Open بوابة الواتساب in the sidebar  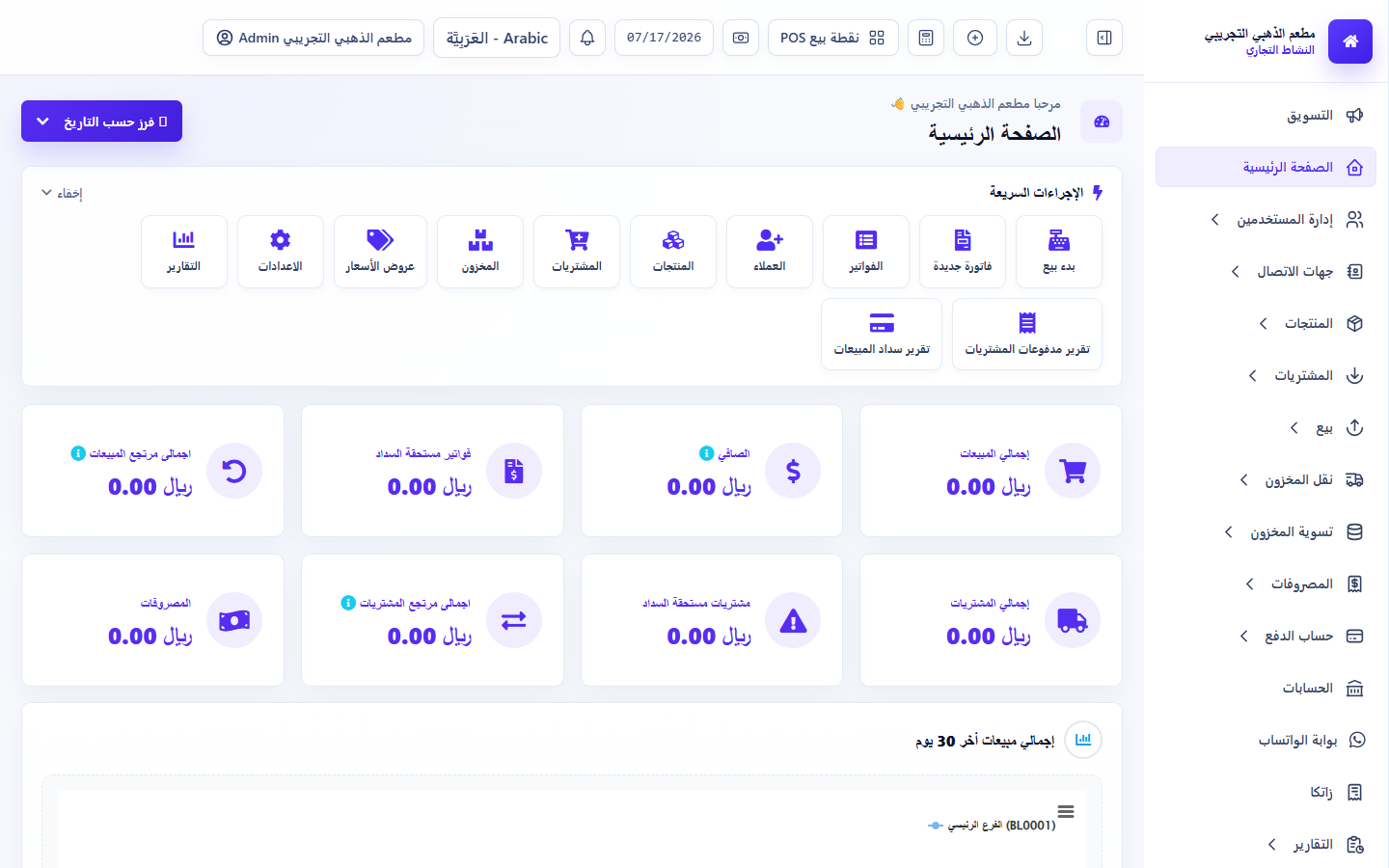pyautogui.click(x=1266, y=741)
